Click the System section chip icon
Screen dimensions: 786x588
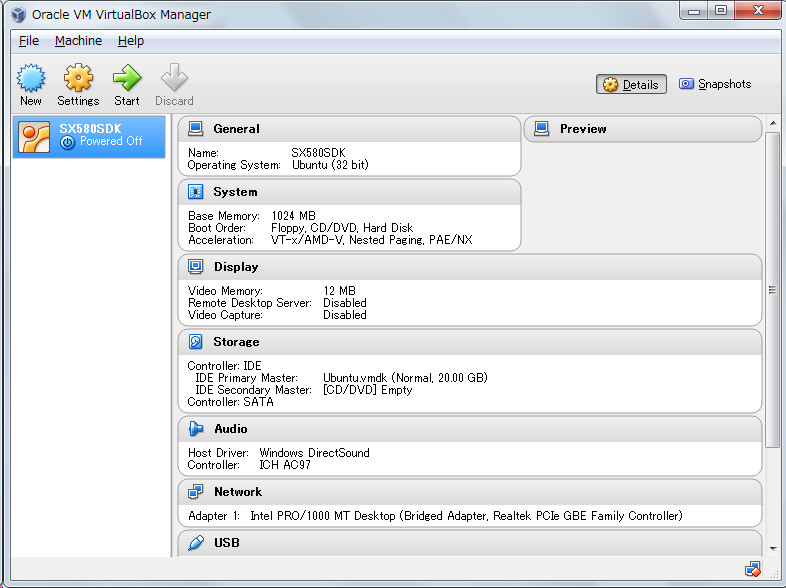(x=195, y=192)
